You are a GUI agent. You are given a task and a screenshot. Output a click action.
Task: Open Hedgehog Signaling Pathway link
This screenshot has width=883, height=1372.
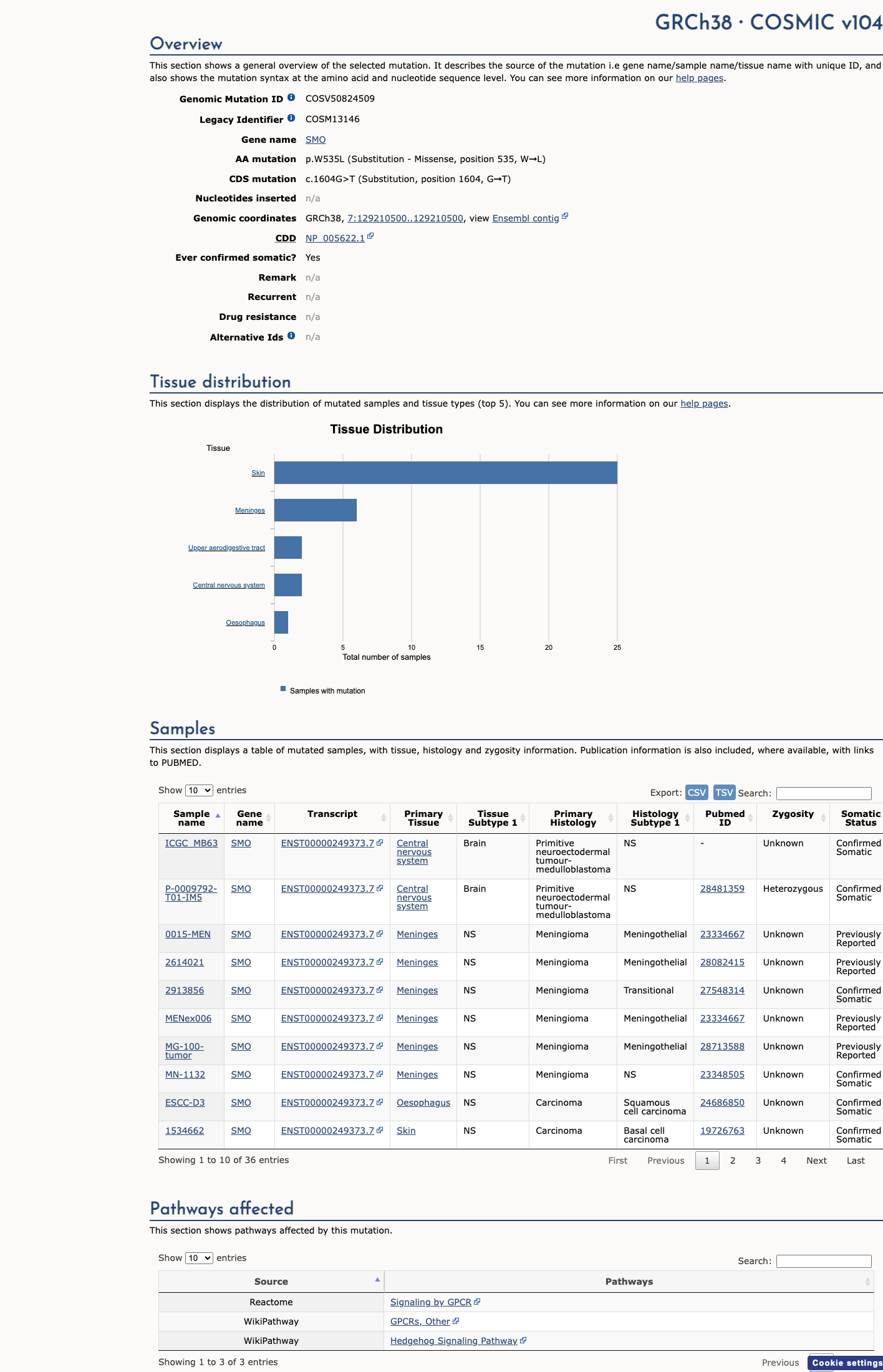pyautogui.click(x=454, y=1341)
